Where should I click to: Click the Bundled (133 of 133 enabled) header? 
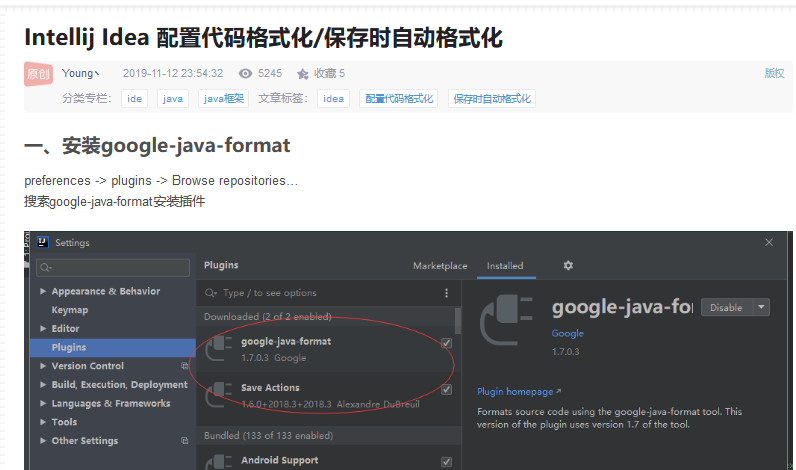pyautogui.click(x=269, y=435)
